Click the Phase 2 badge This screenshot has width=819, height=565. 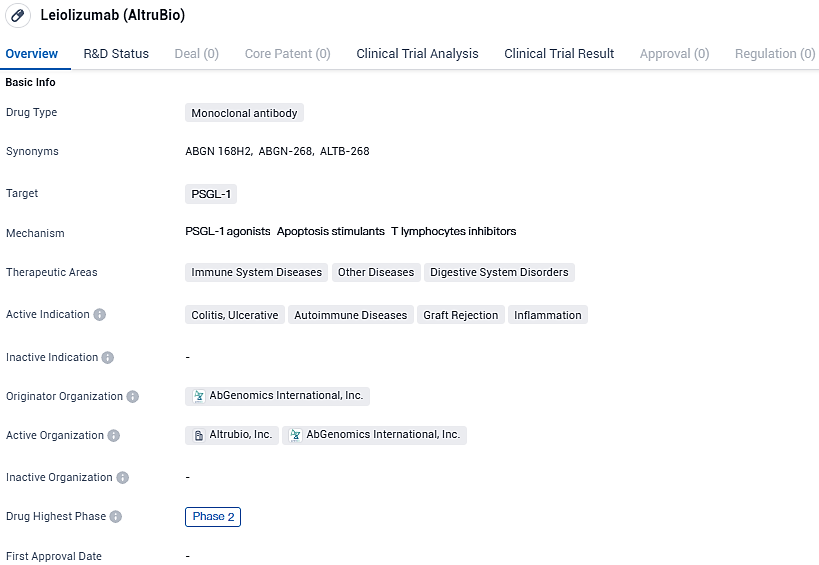pyautogui.click(x=213, y=517)
